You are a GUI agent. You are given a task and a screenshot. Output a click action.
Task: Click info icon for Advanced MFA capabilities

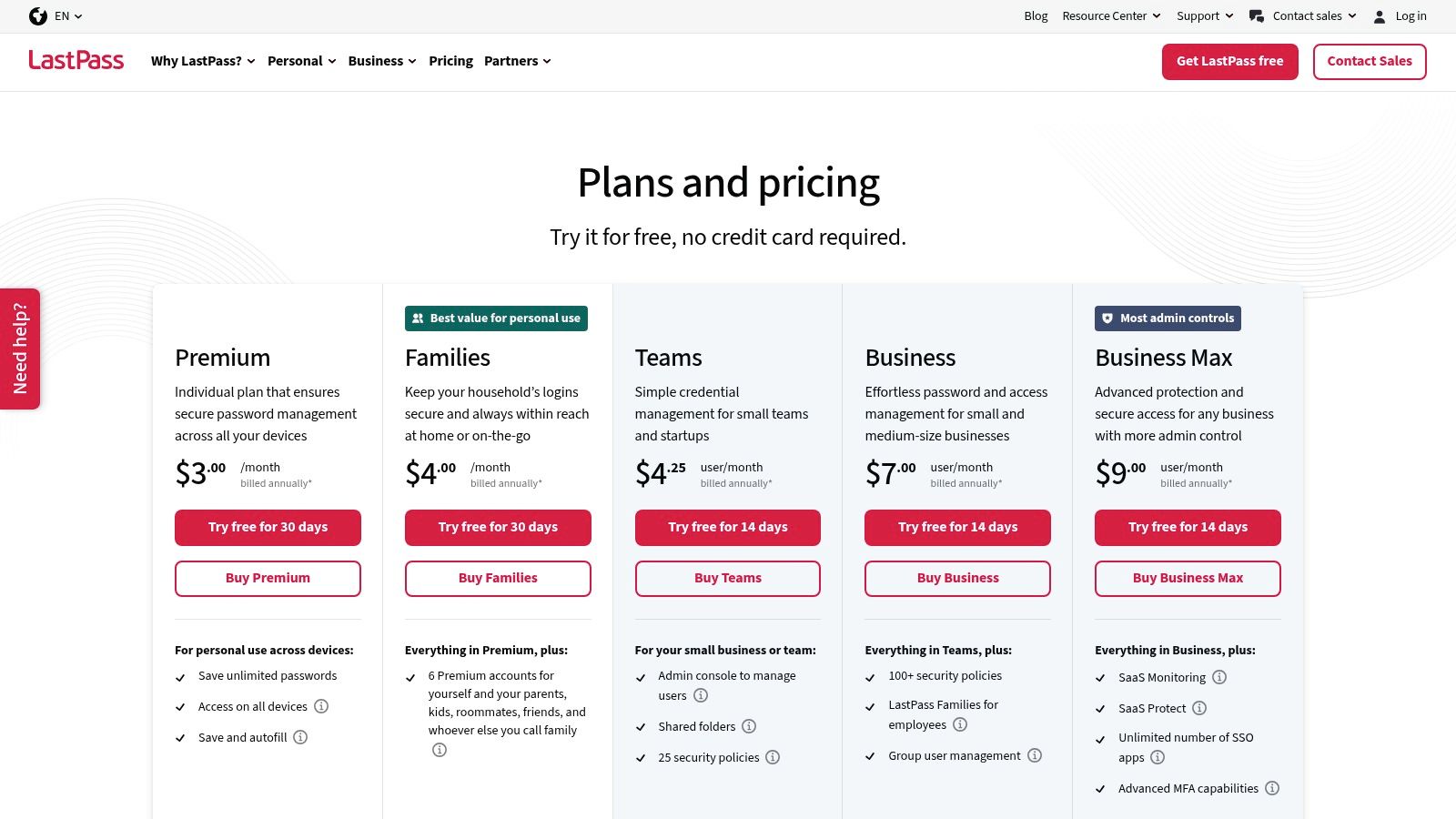tap(1272, 788)
